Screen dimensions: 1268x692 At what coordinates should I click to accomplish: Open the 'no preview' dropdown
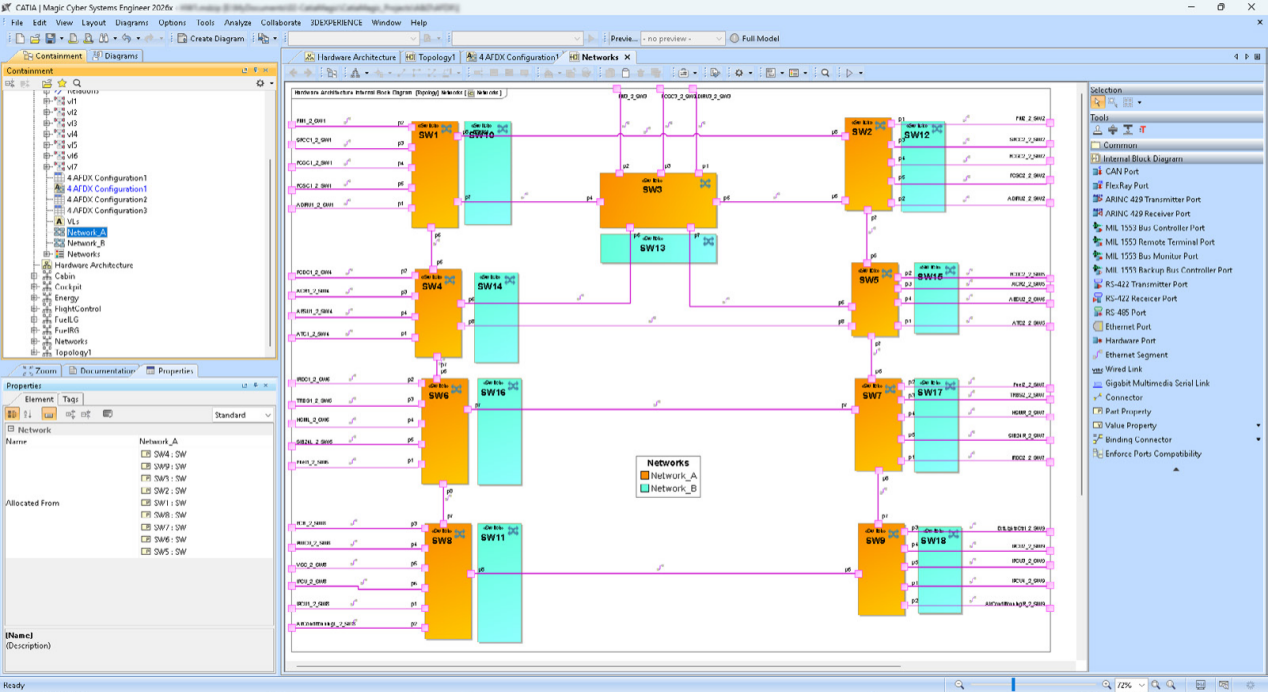tap(683, 38)
